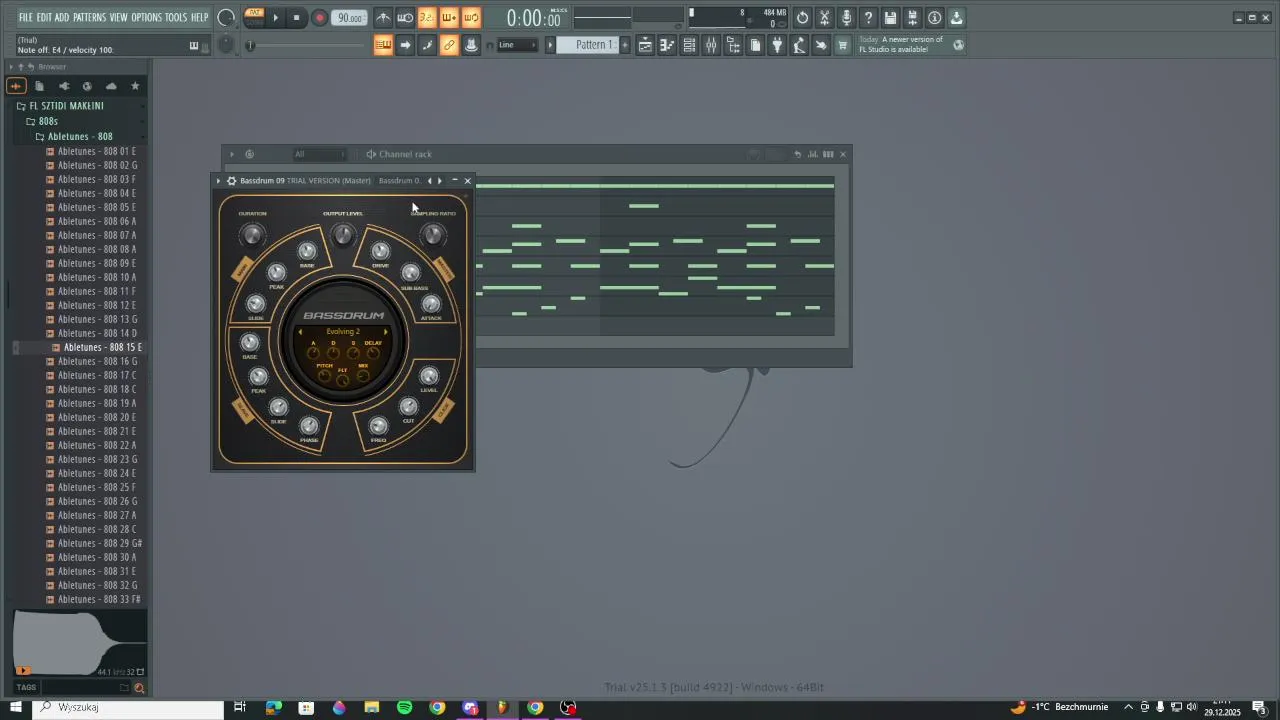Click the render to audio file icon
The height and width of the screenshot is (720, 1280).
pos(912,17)
